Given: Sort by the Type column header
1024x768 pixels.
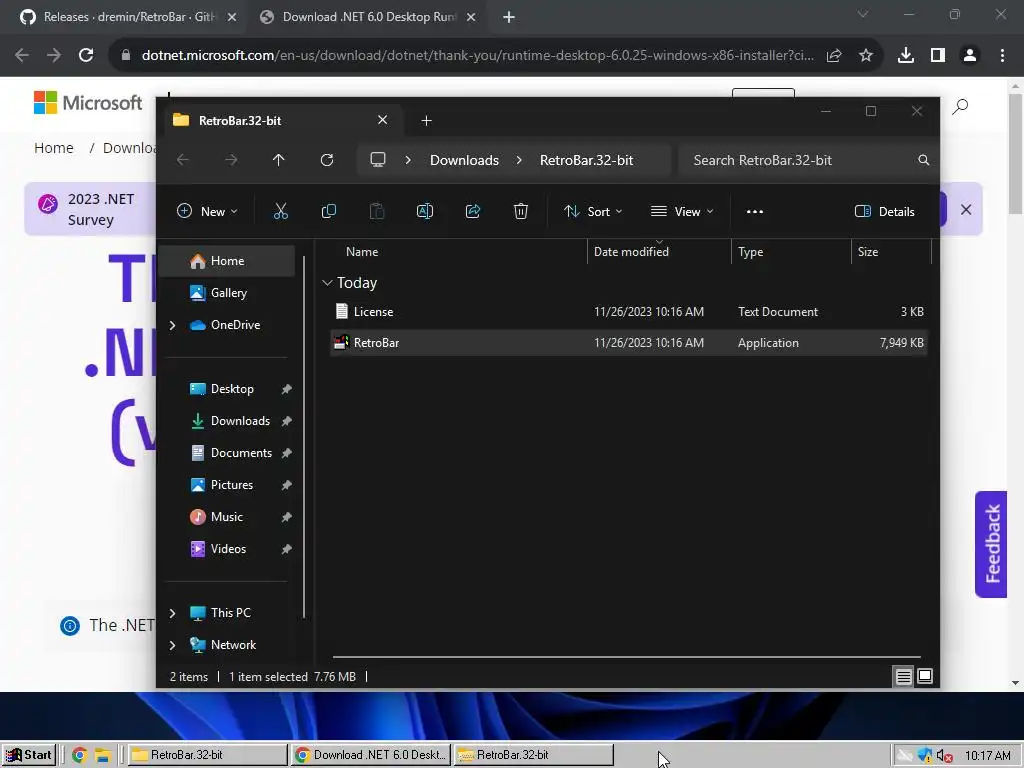Looking at the screenshot, I should [x=750, y=252].
